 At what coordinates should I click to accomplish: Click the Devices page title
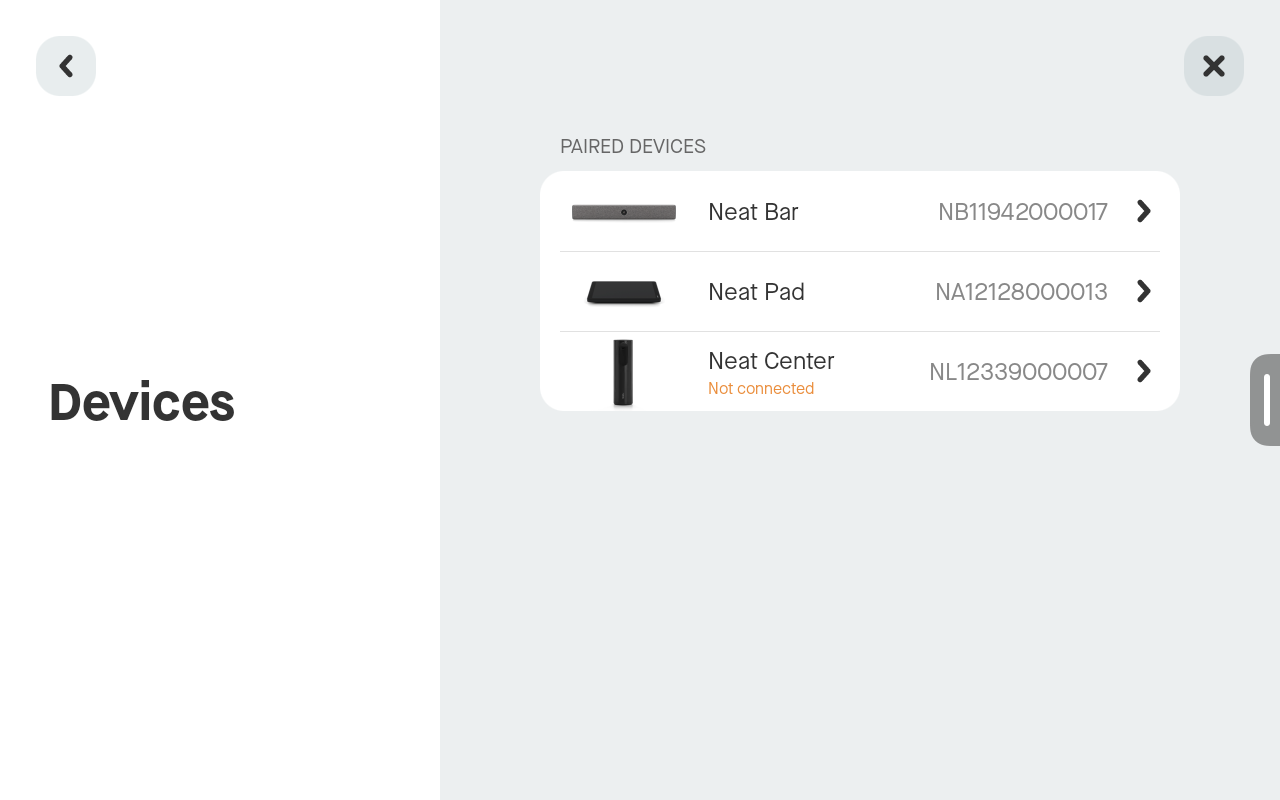141,402
